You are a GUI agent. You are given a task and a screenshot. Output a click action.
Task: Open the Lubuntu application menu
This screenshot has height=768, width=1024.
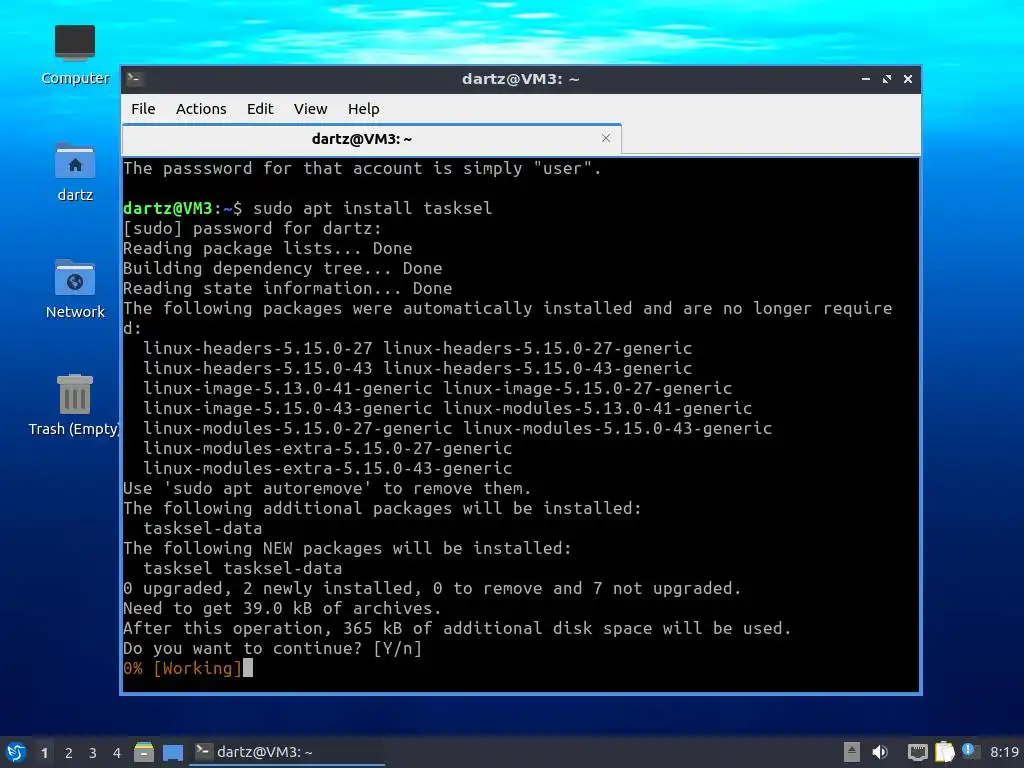coord(16,752)
